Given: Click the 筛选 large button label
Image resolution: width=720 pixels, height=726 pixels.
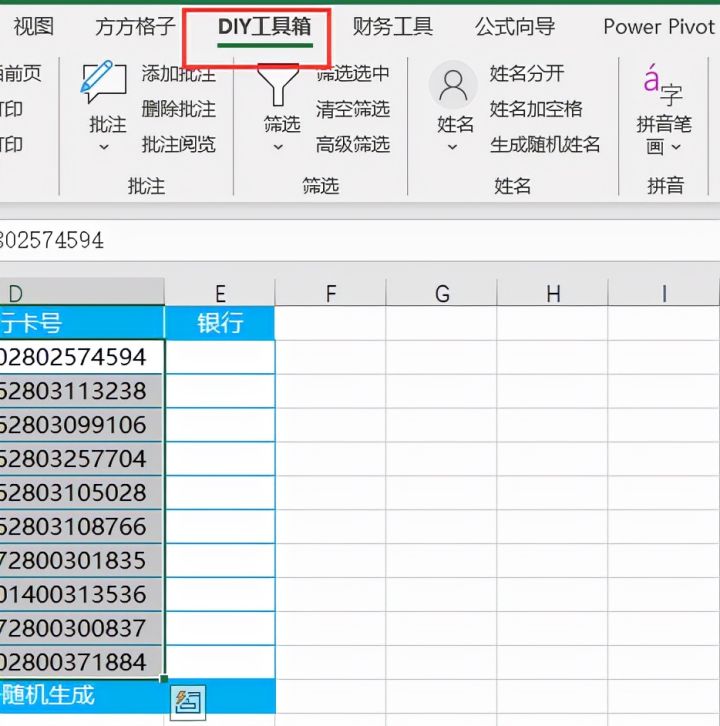Looking at the screenshot, I should (x=282, y=125).
